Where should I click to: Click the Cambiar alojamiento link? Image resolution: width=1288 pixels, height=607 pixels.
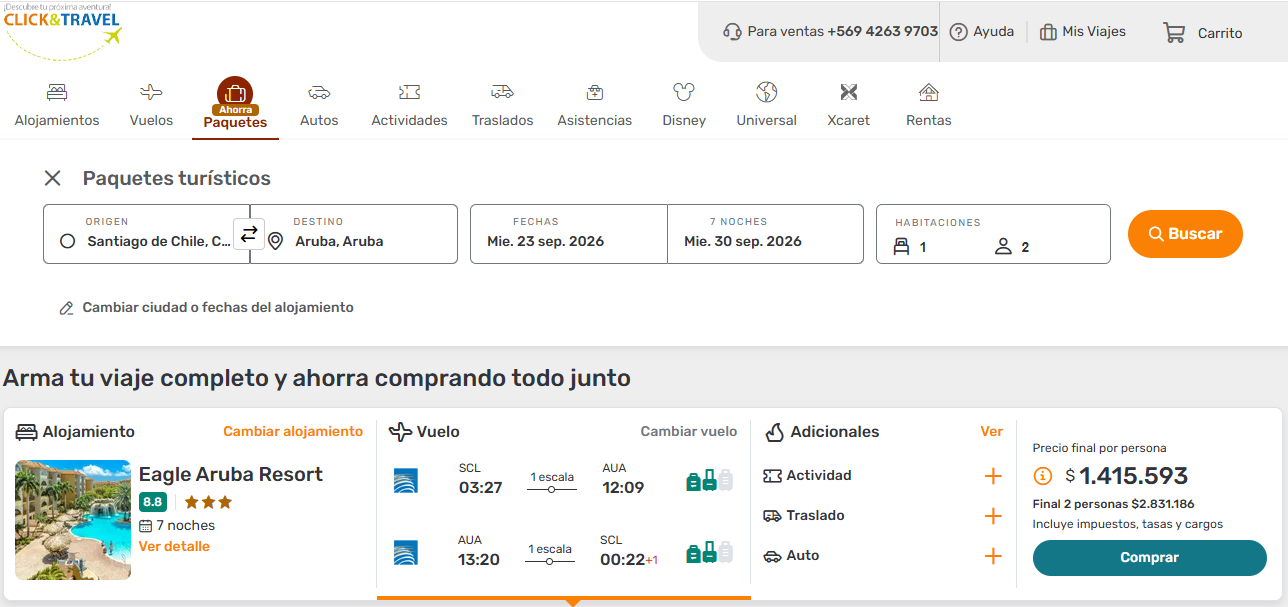293,432
